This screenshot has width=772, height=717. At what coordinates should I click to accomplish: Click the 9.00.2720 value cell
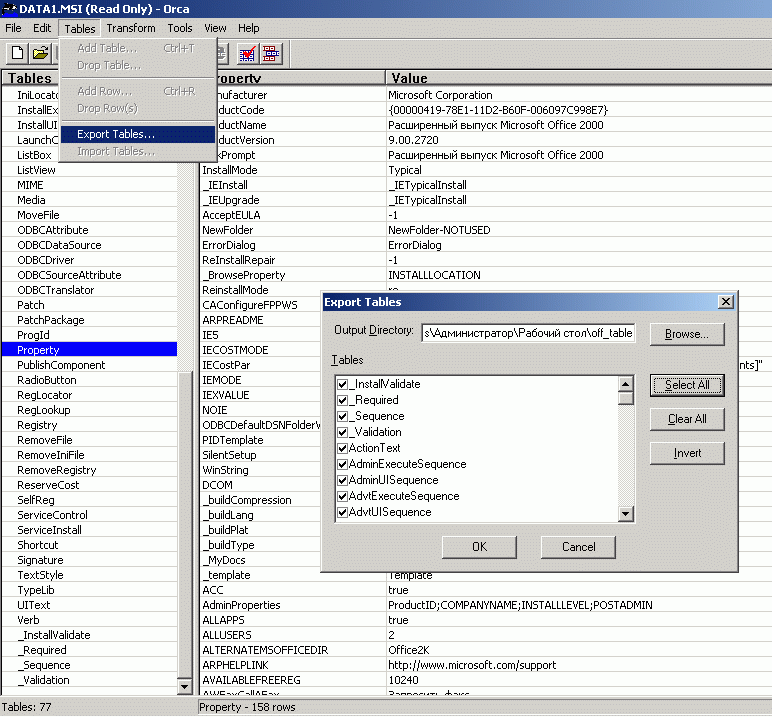pyautogui.click(x=579, y=140)
